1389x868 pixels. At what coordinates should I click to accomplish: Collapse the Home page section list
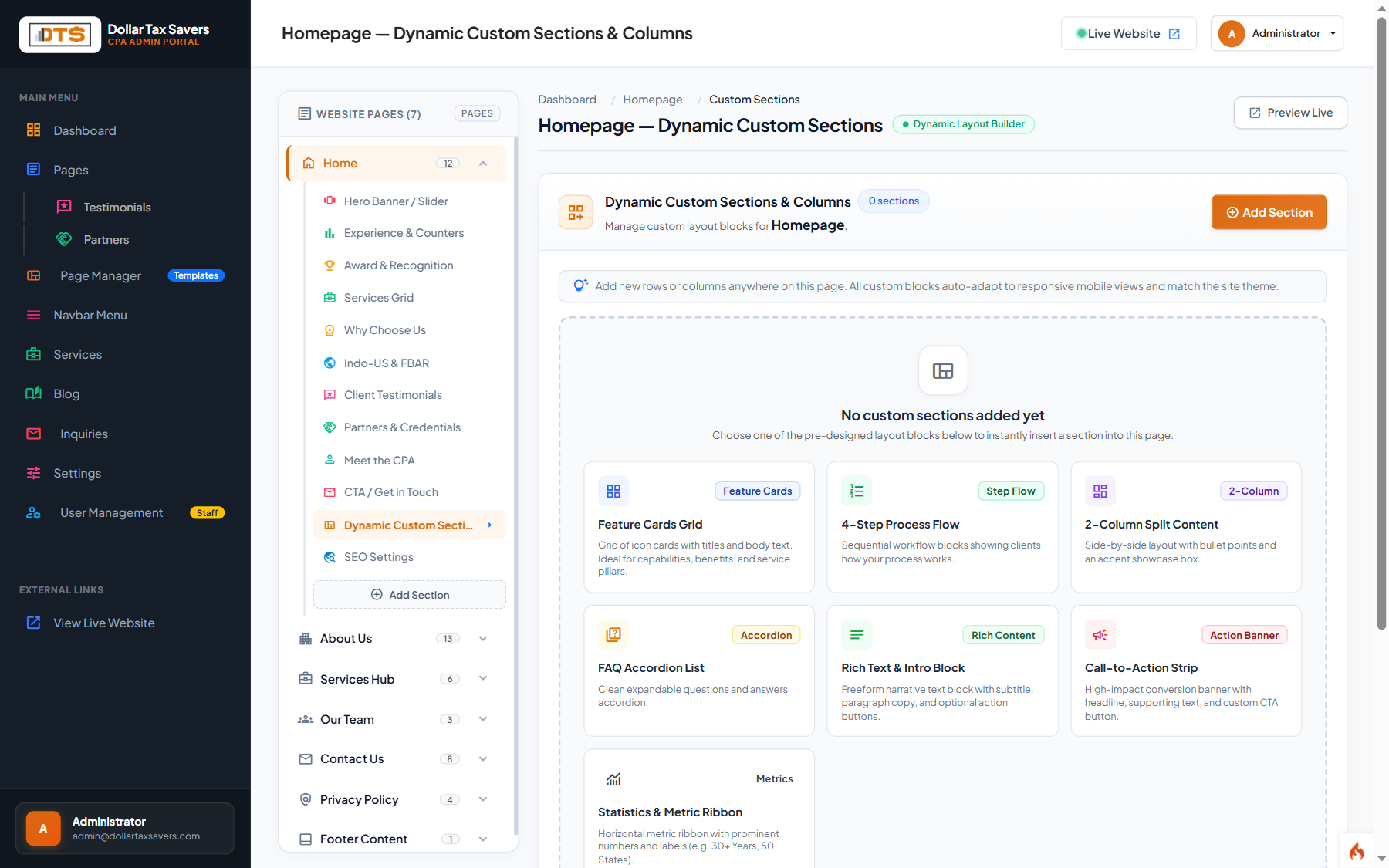pos(483,164)
